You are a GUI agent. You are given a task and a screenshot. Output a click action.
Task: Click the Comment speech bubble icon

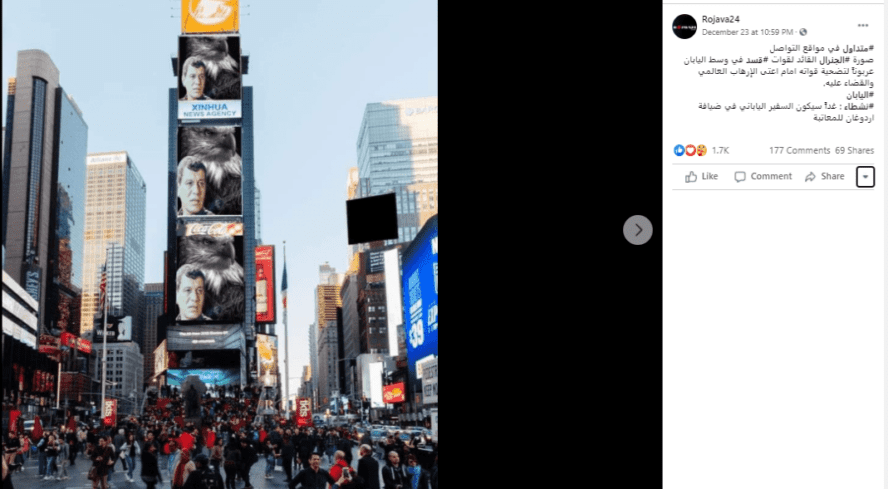coord(740,177)
